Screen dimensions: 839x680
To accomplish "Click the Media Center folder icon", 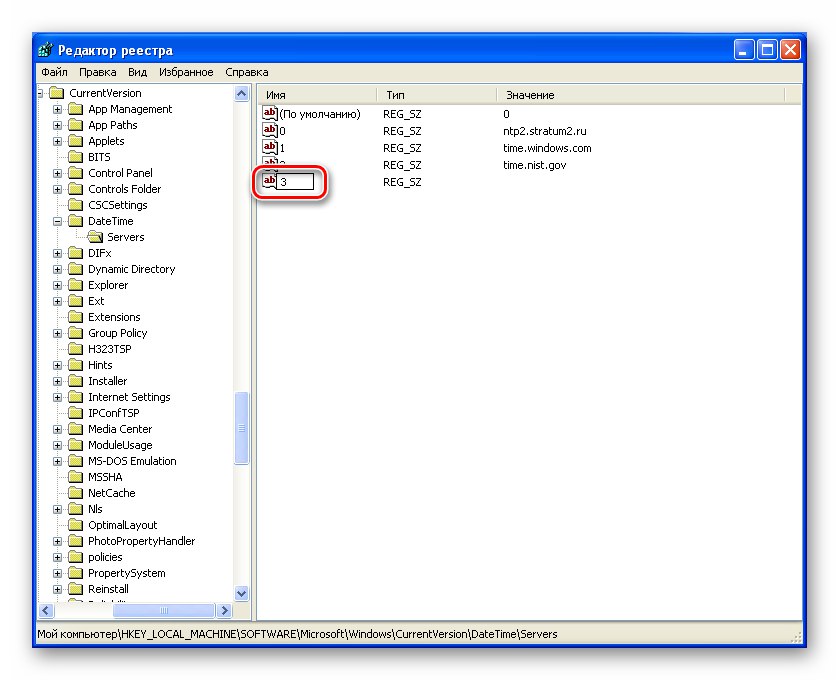I will pos(75,429).
